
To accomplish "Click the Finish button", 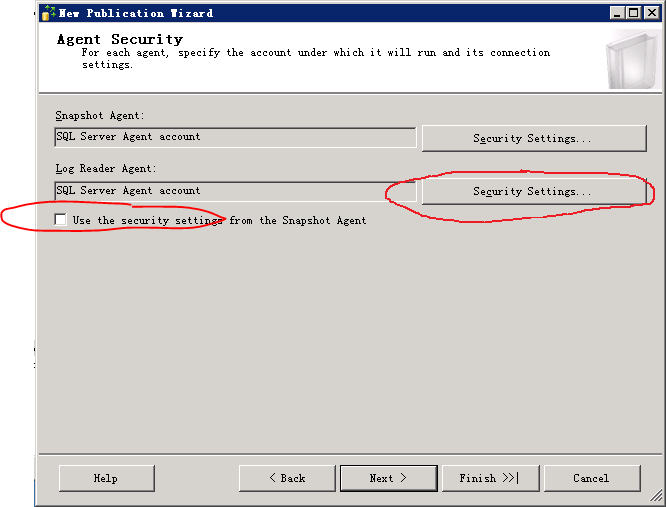I will (x=491, y=478).
